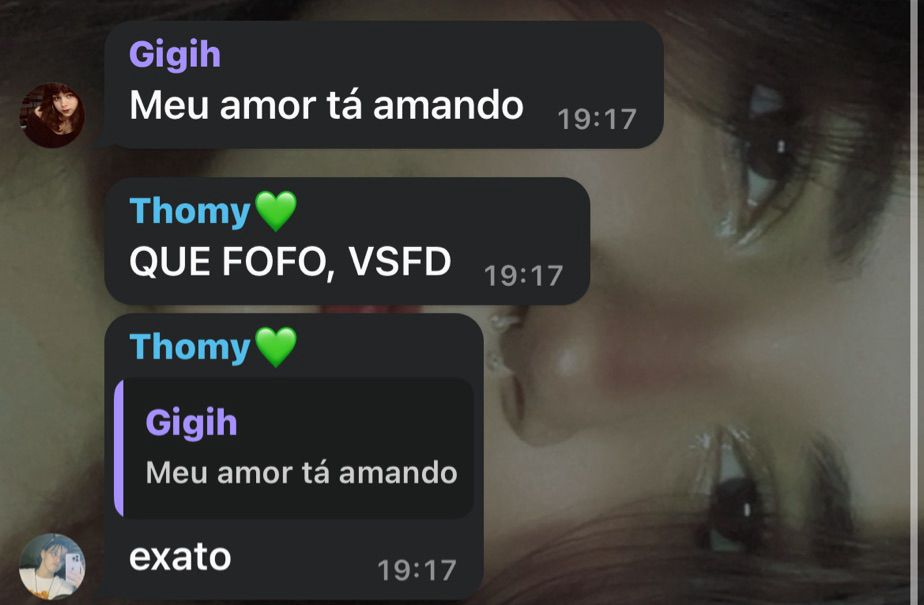Tap the Gigih name inside the quoted reply
924x605 pixels.
[191, 423]
